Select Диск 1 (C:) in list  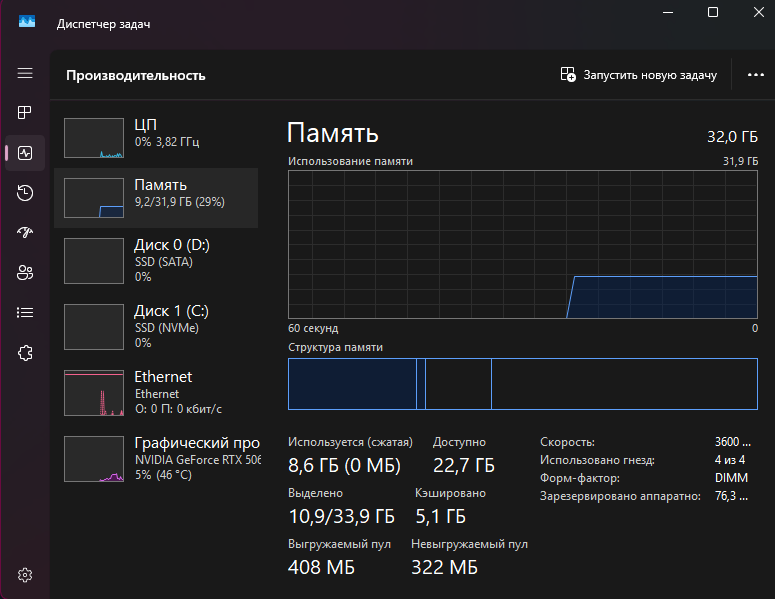click(x=155, y=325)
